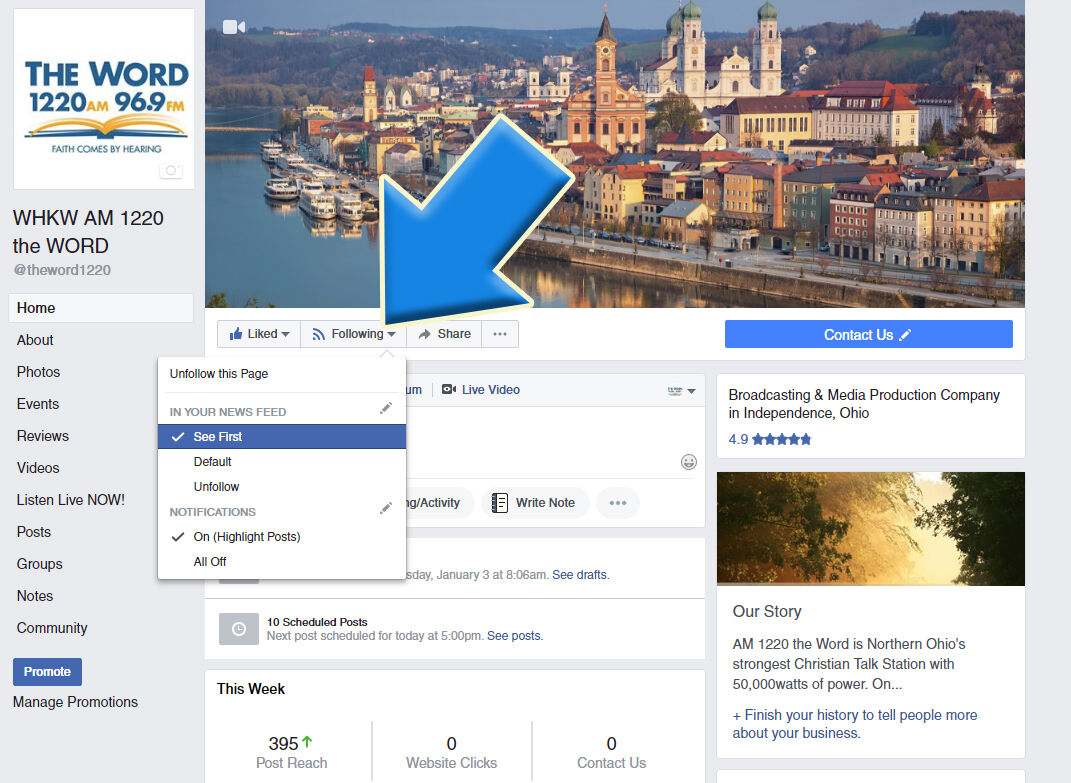Click the scheduled posts clock icon
The height and width of the screenshot is (783, 1071).
238,629
